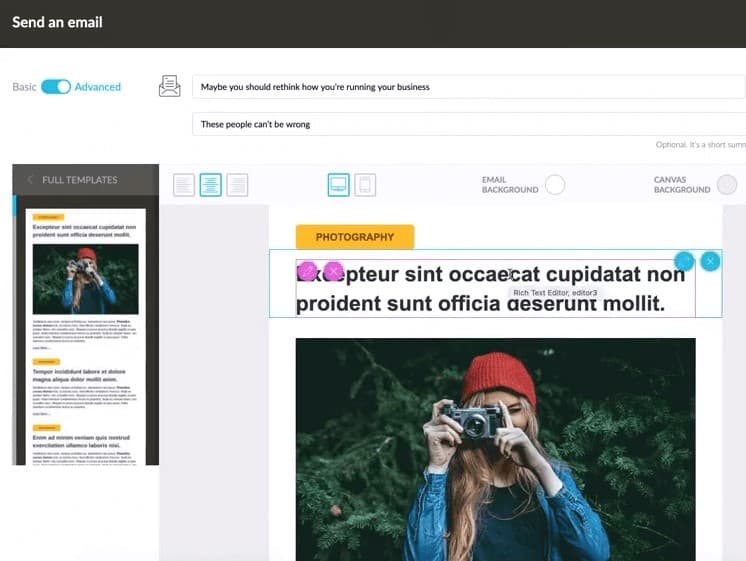Select the left-aligned email layout icon
Viewport: 746px width, 561px height.
[184, 185]
